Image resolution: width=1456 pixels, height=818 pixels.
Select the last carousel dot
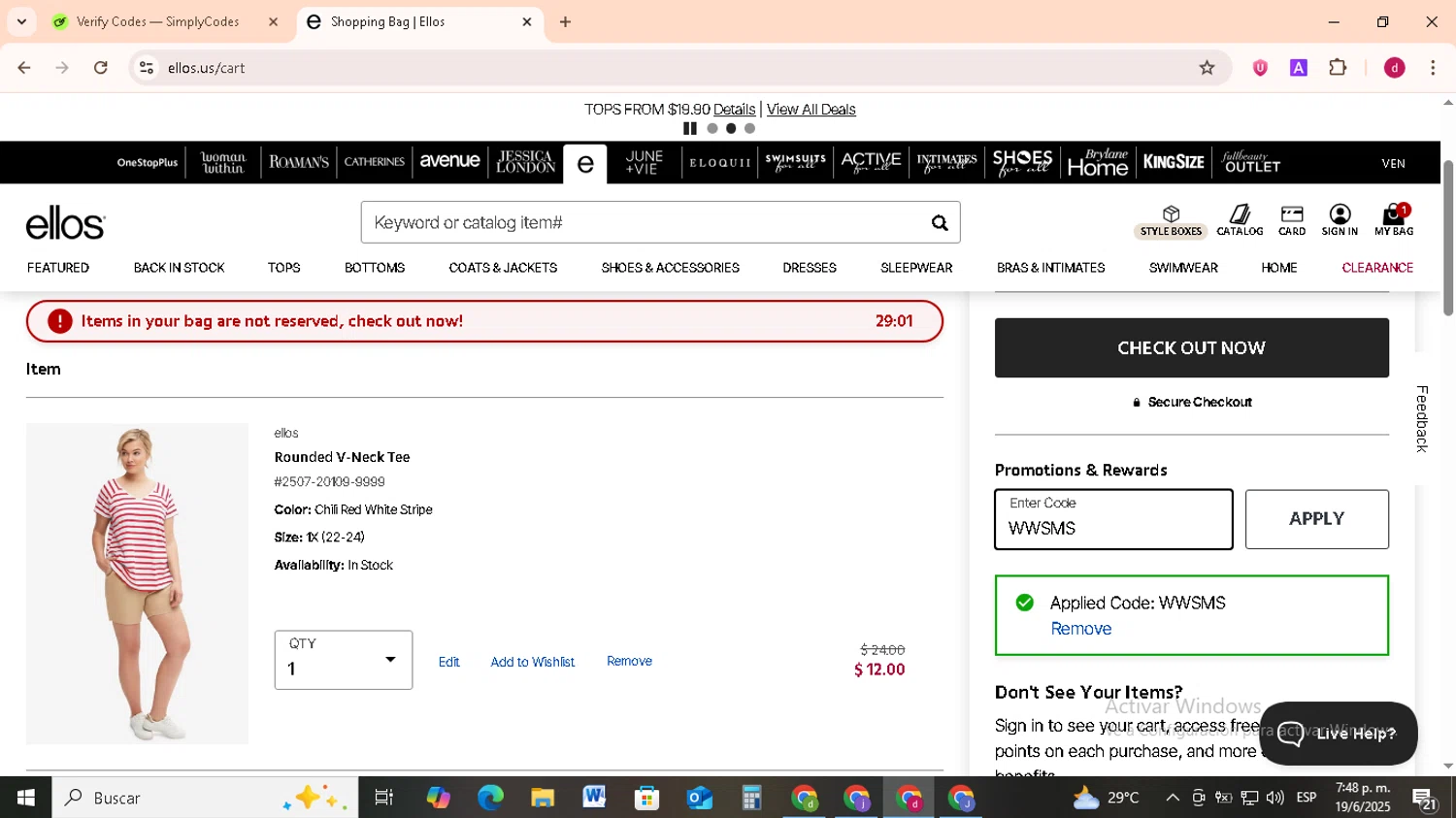point(749,128)
